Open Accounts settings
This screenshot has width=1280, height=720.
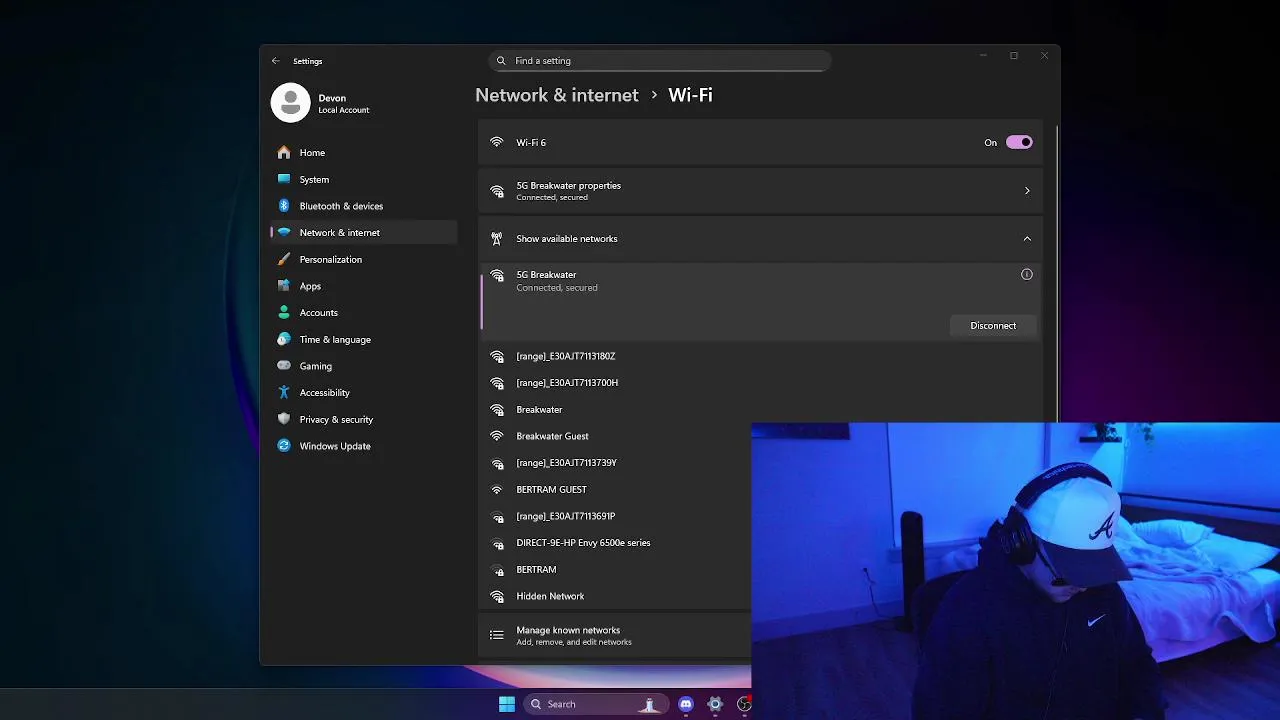364,313
